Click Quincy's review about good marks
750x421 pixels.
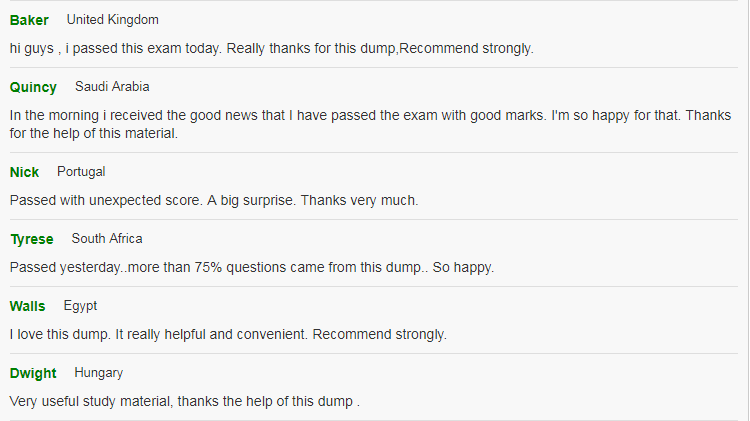pyautogui.click(x=370, y=124)
